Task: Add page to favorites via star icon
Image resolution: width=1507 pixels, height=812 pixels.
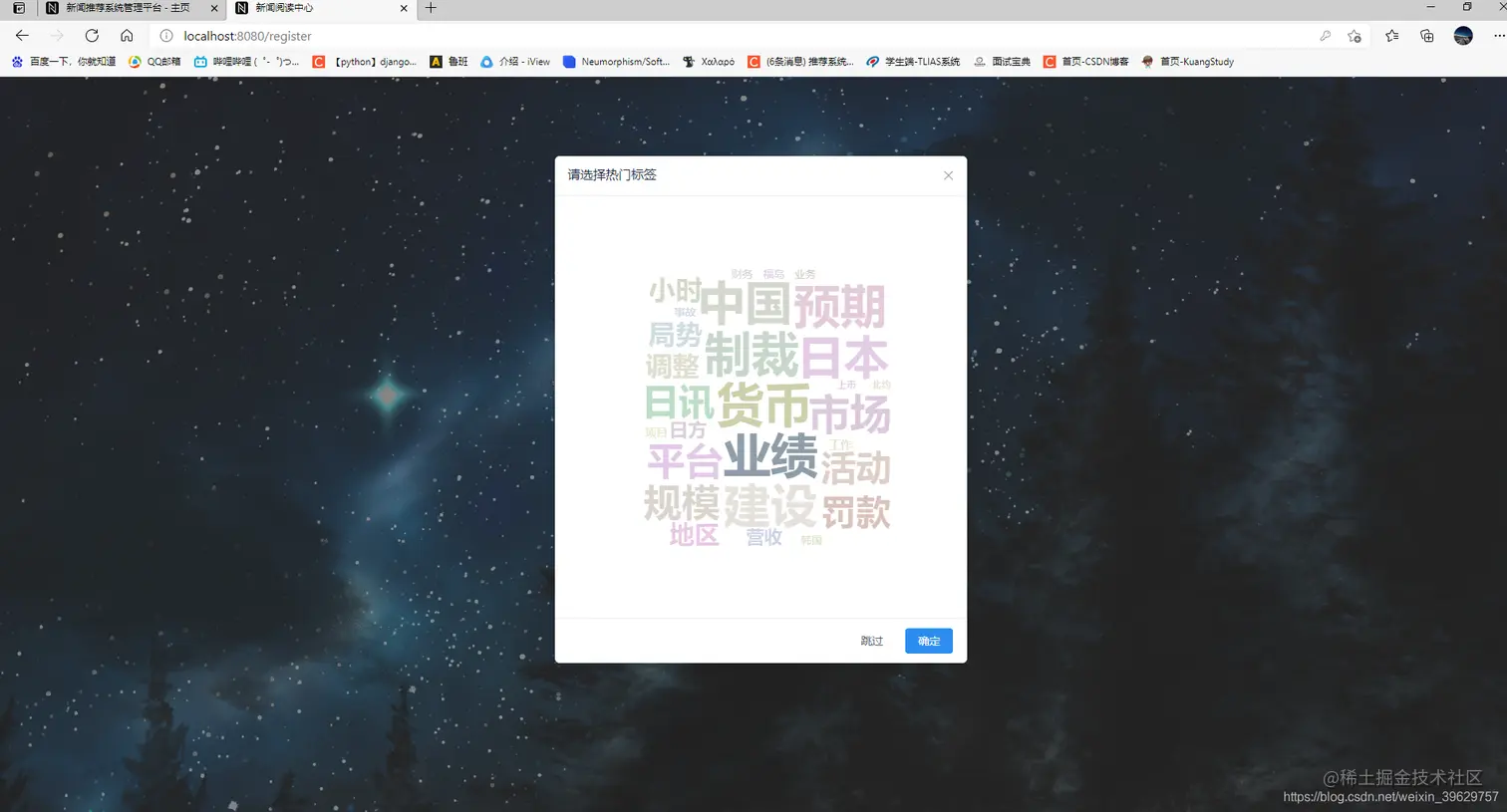Action: coord(1355,36)
